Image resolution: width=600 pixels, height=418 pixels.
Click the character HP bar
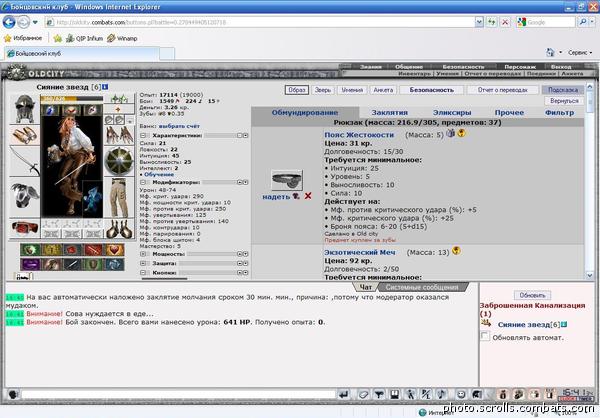click(72, 99)
